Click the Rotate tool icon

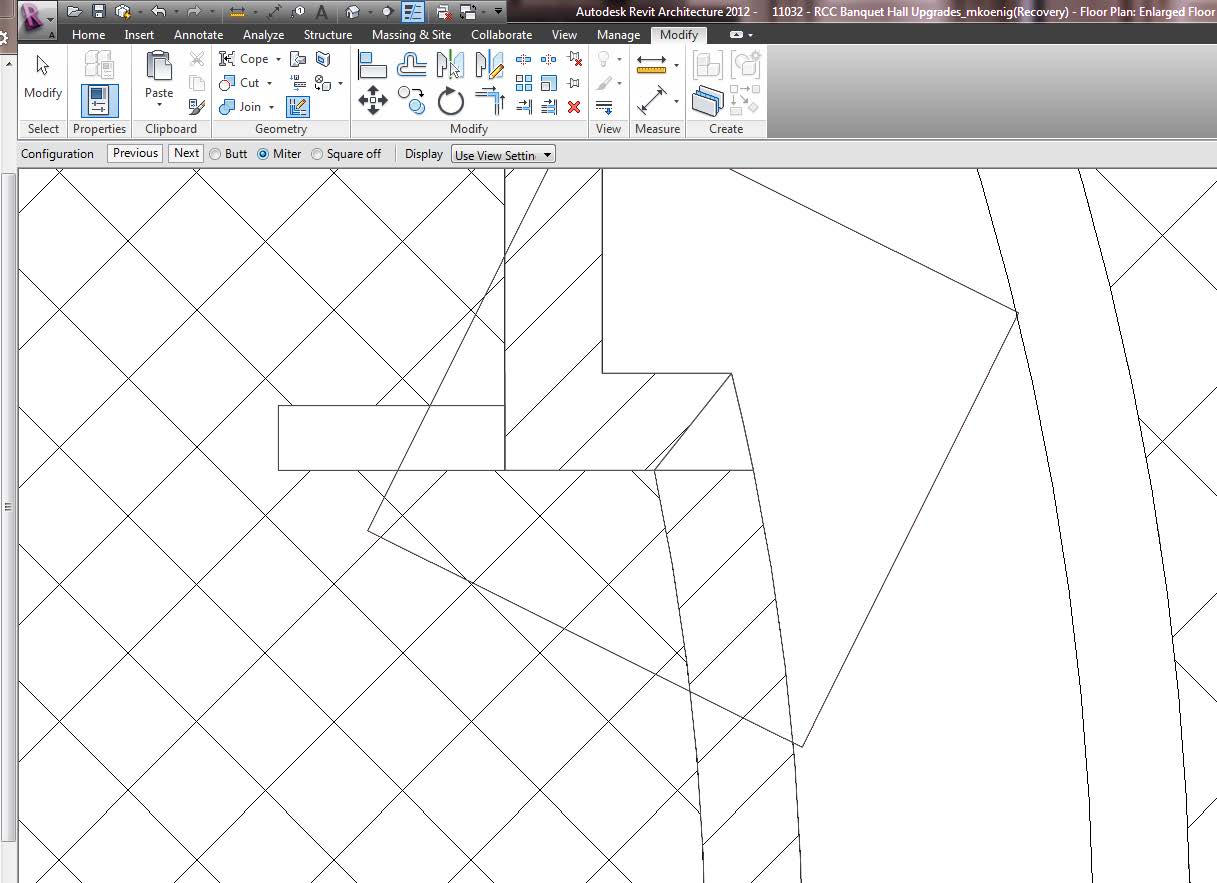point(451,100)
